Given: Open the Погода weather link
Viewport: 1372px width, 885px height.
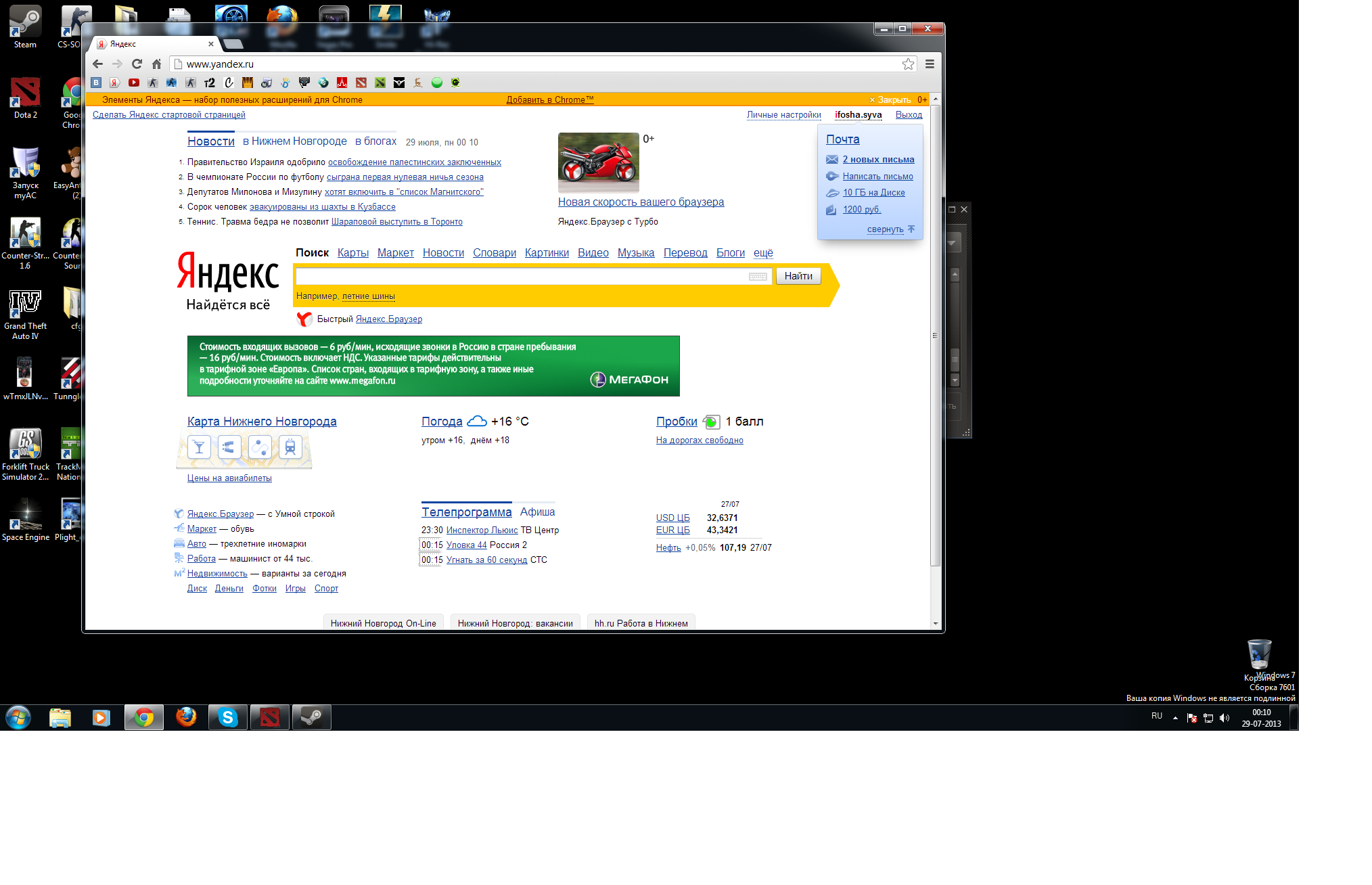Looking at the screenshot, I should pos(442,421).
